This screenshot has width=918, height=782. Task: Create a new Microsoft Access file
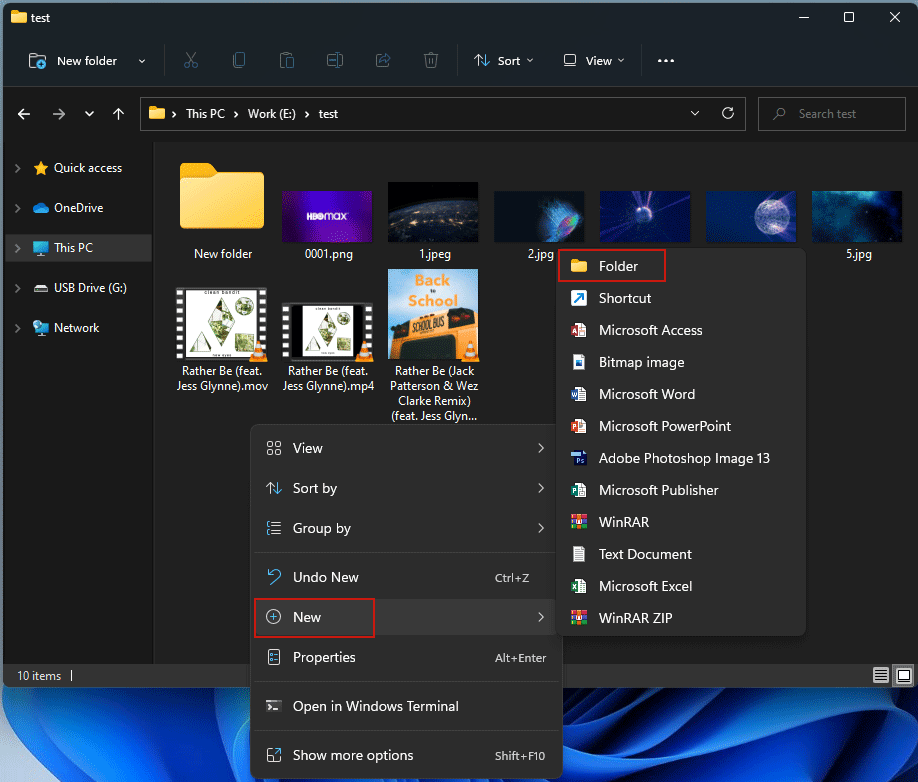point(681,330)
